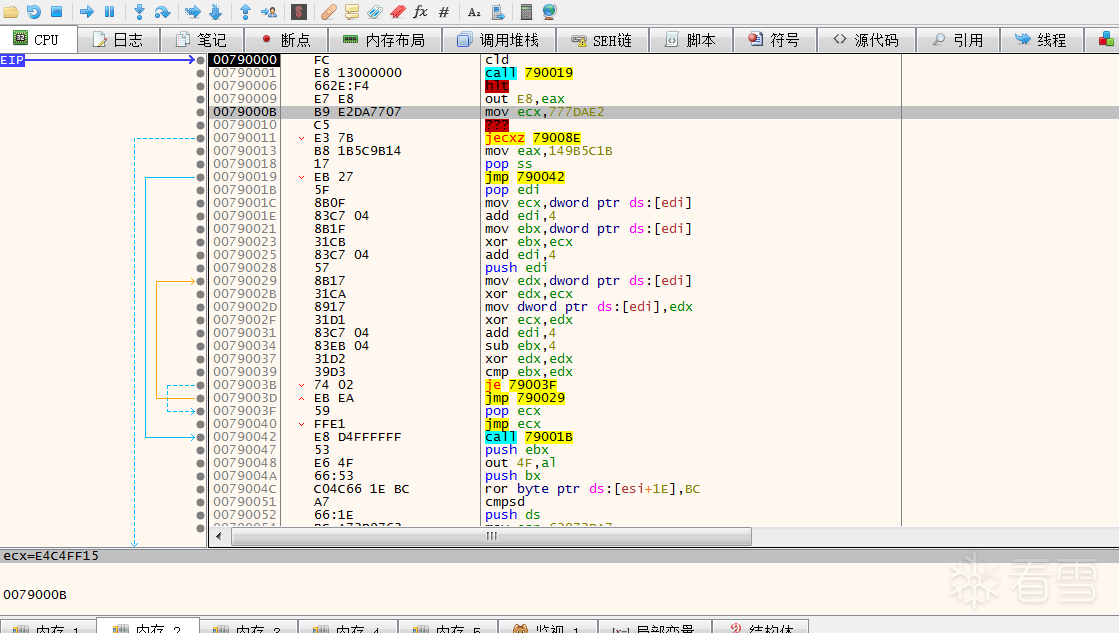The width and height of the screenshot is (1119, 633).
Task: Open the Patches band-aid icon
Action: point(329,12)
